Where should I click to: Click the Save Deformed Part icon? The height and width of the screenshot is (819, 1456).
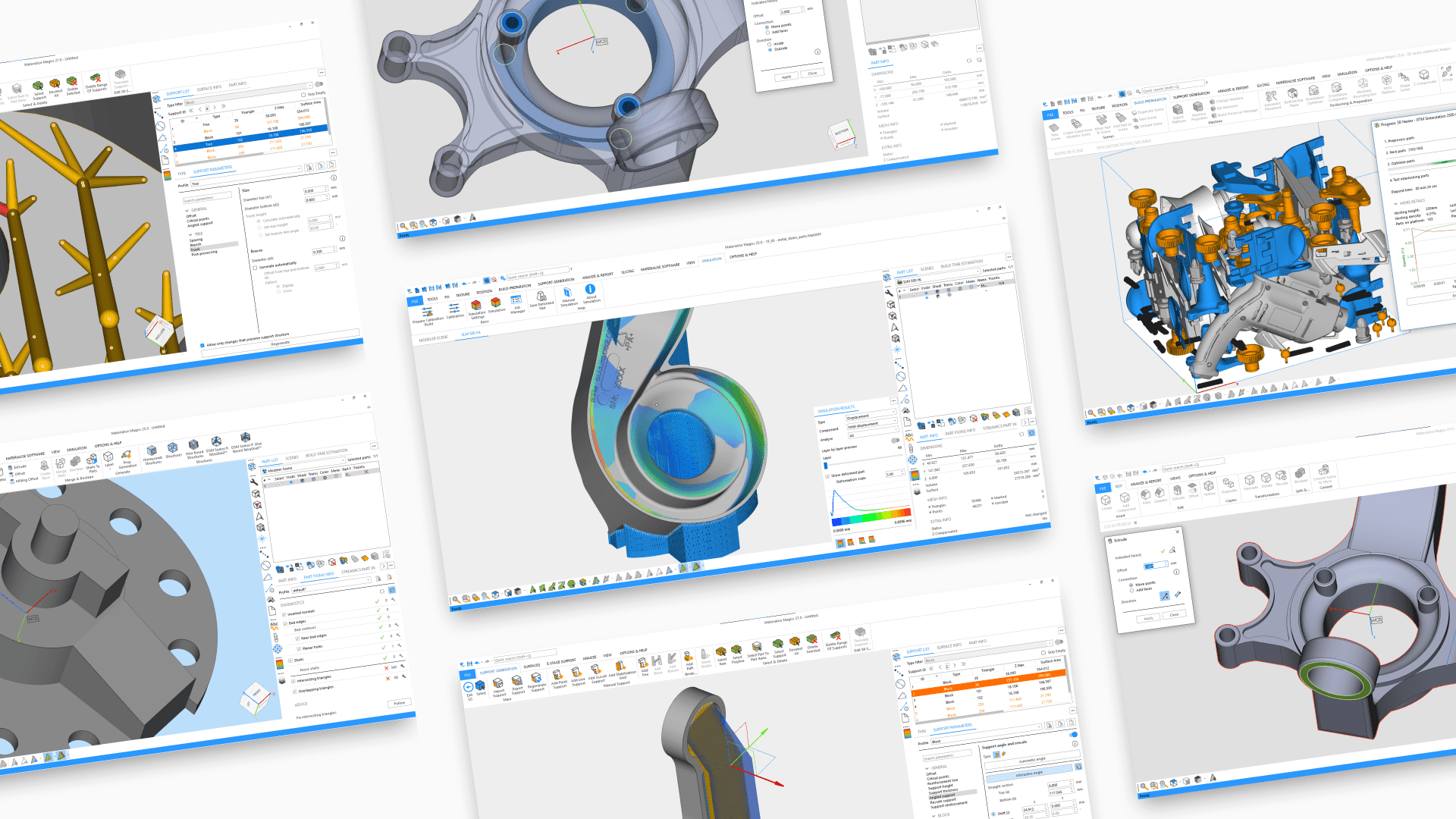point(541,297)
